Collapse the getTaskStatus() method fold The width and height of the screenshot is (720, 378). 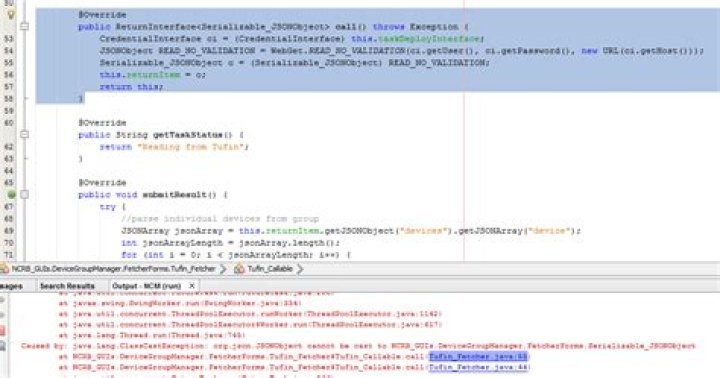[x=24, y=135]
